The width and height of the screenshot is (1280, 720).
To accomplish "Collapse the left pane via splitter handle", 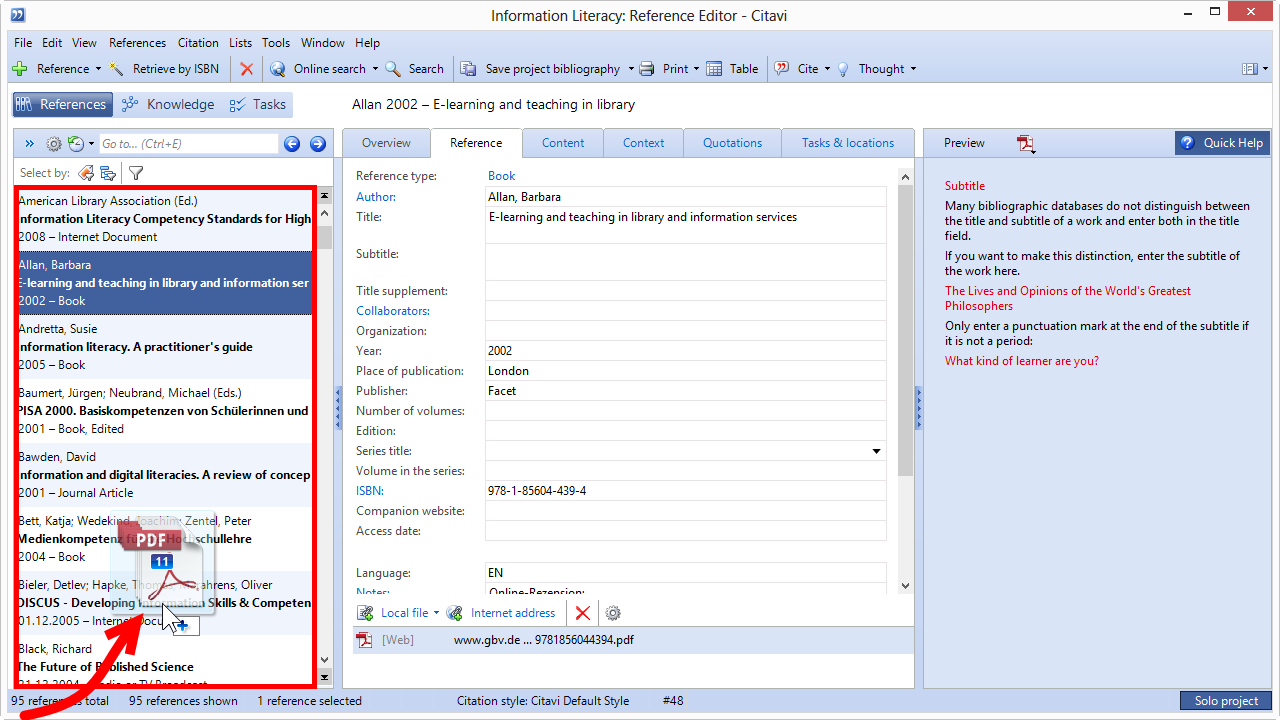I will (338, 409).
